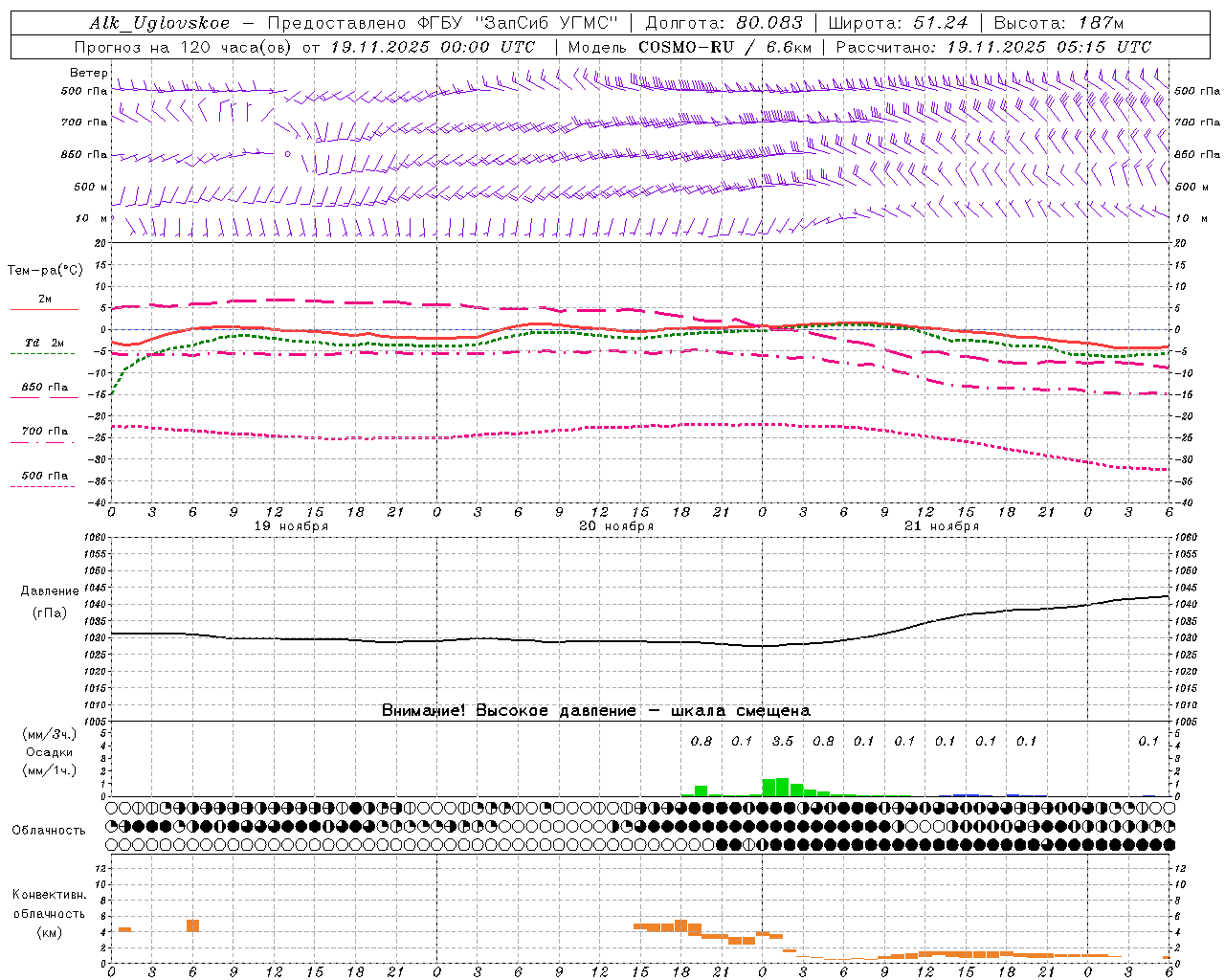
Task: Click the tallest green precipitation bar
Action: 782,787
